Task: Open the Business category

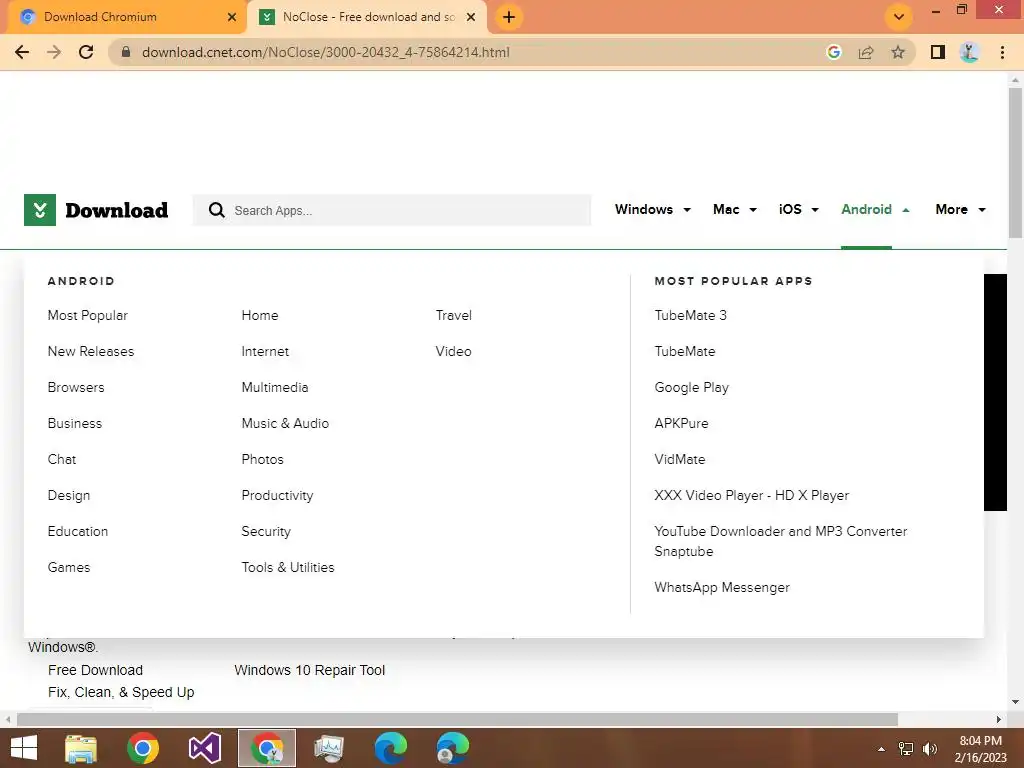Action: [75, 423]
